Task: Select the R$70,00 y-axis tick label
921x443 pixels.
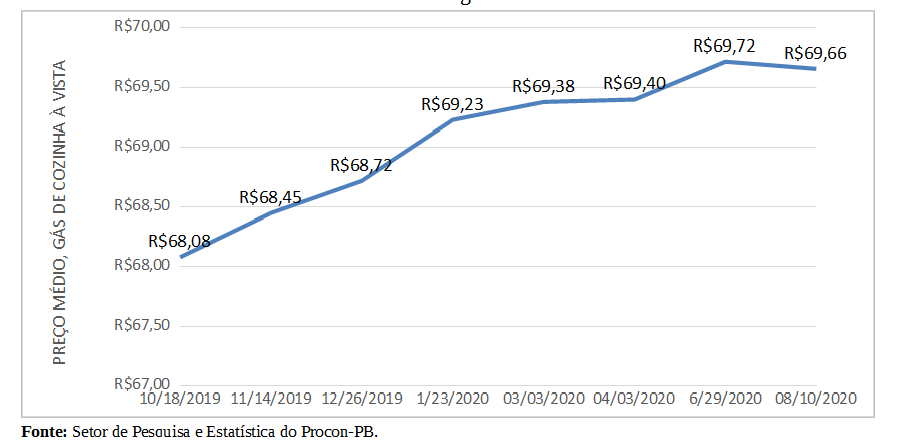Action: (144, 27)
